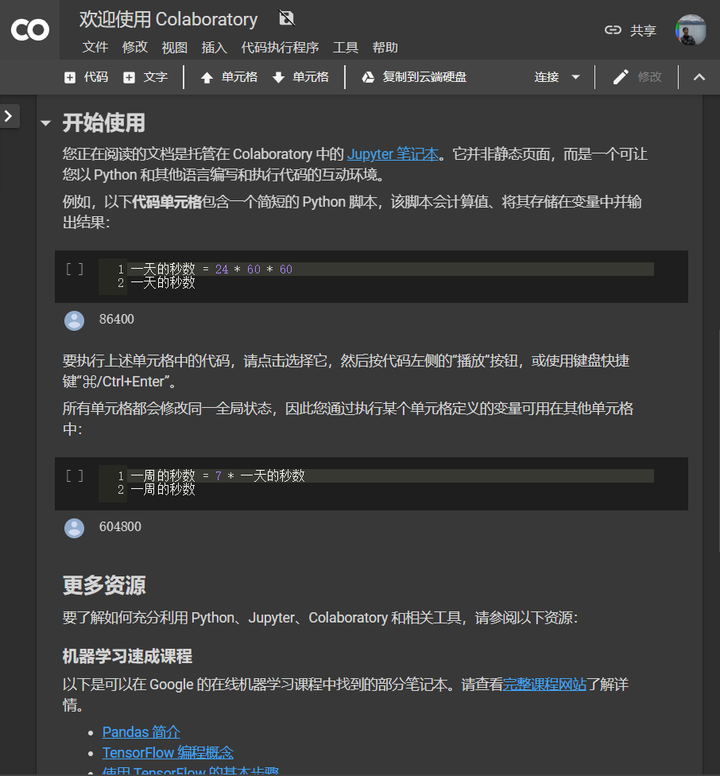Click the user icon beside output 604800
720x776 pixels.
coord(74,528)
